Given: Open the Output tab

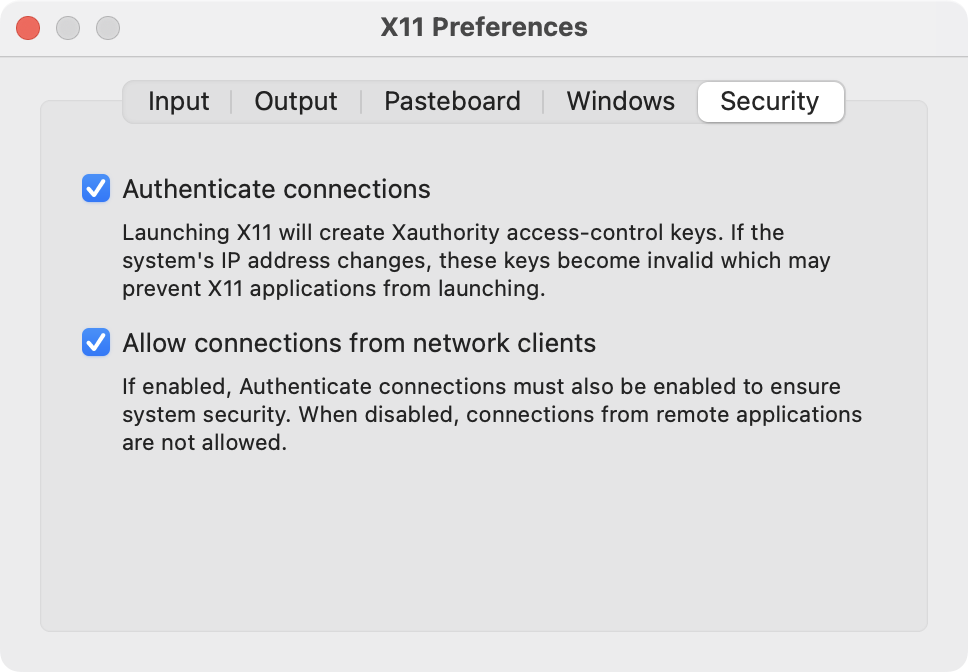Looking at the screenshot, I should pyautogui.click(x=296, y=102).
